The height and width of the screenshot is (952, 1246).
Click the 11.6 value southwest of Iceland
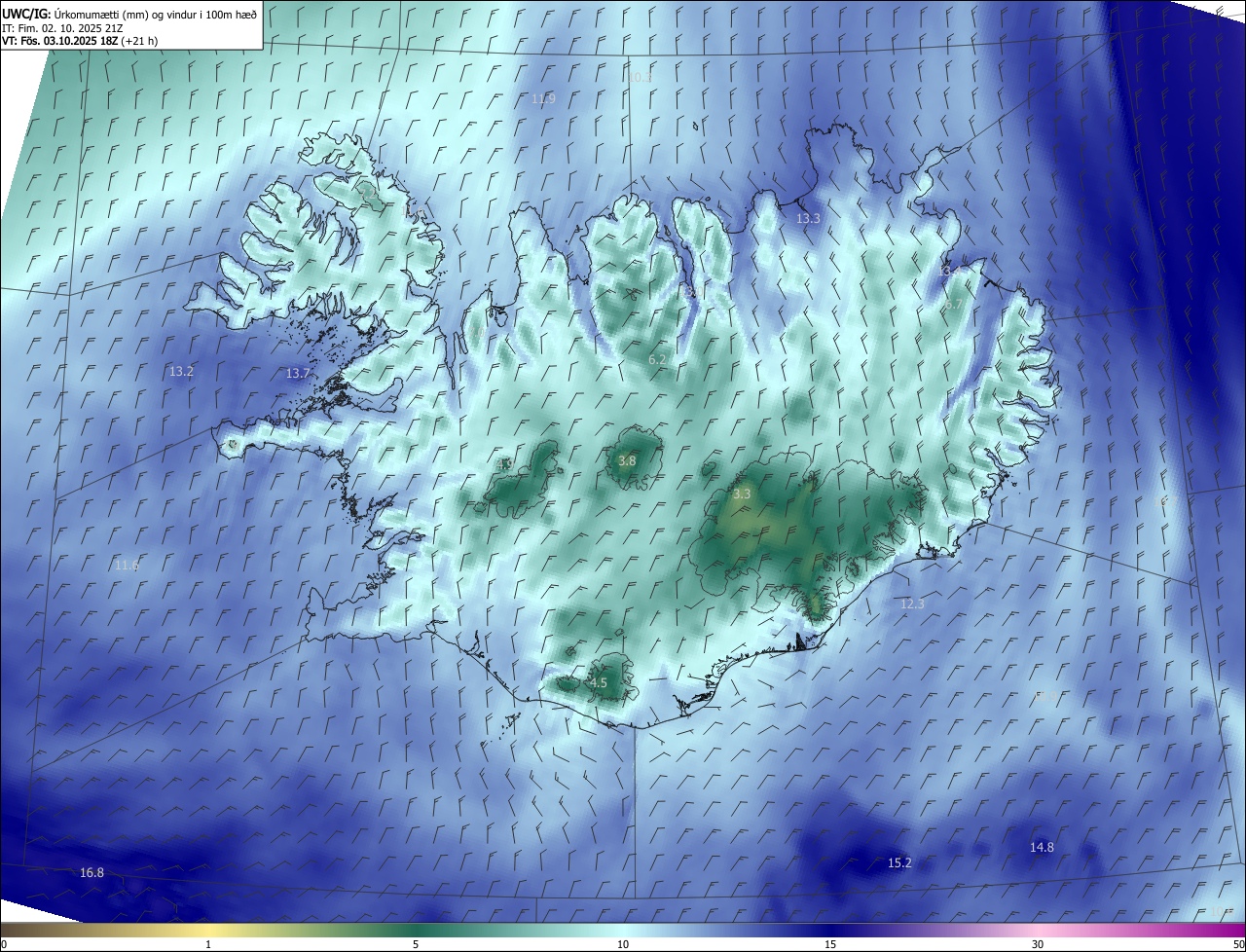(127, 566)
